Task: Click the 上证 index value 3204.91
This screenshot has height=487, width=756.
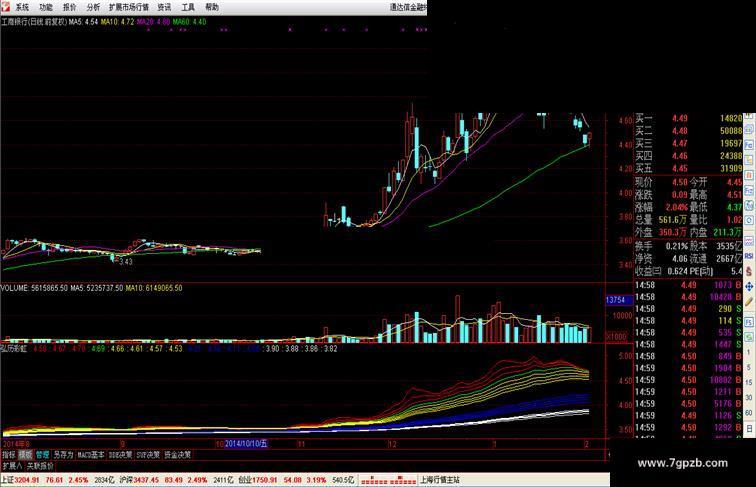Action: coord(27,480)
